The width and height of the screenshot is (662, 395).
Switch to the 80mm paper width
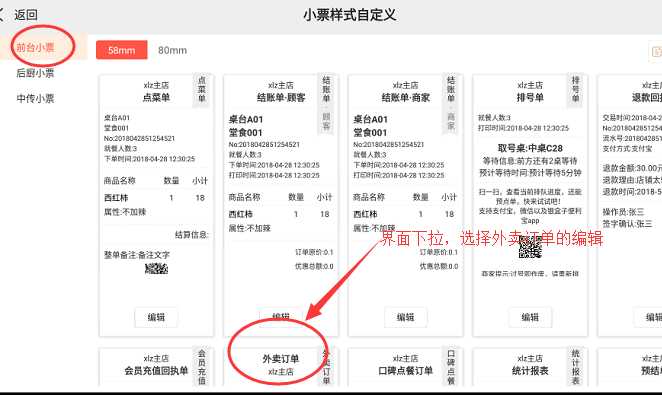[x=172, y=50]
